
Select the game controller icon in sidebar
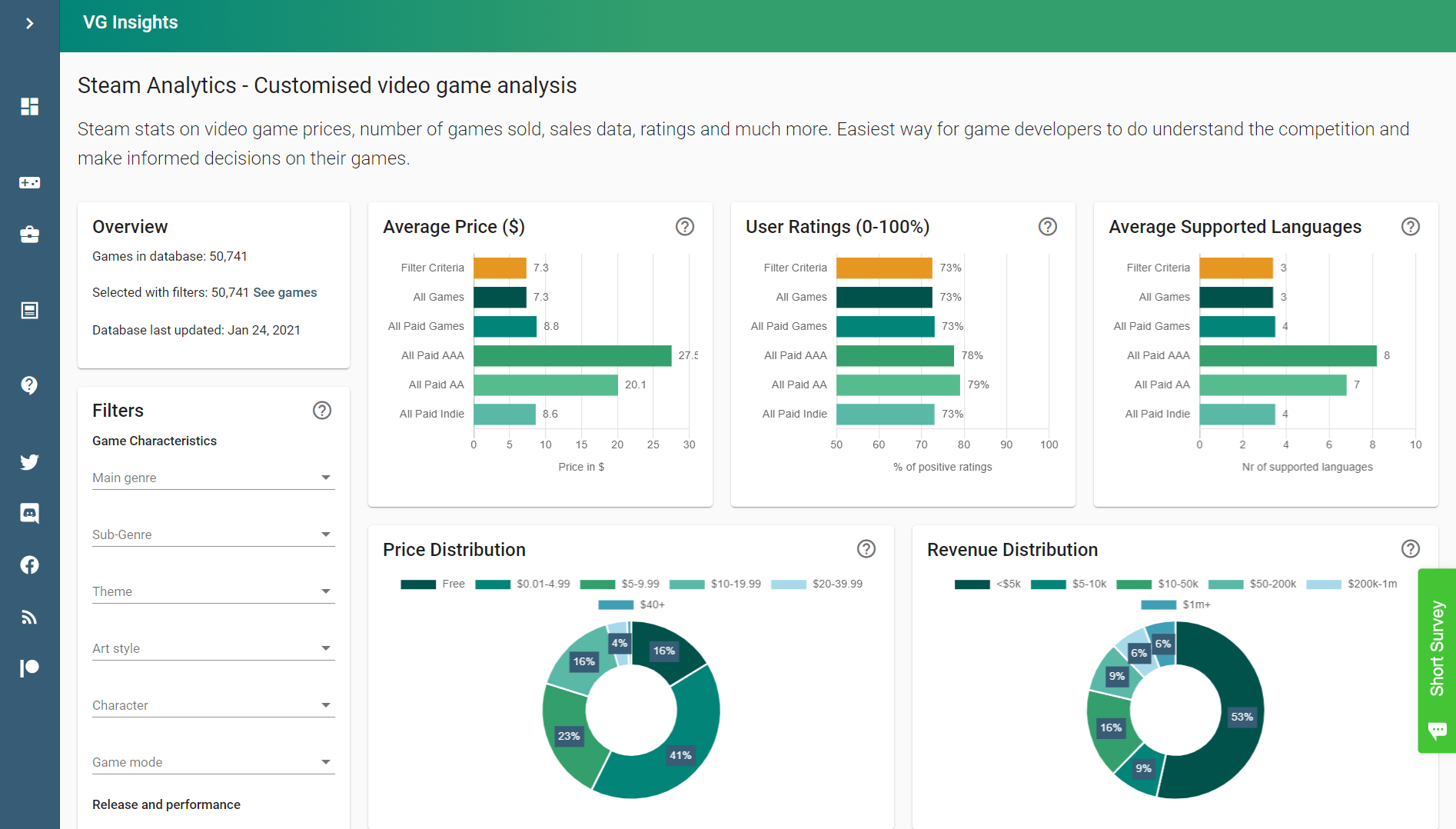29,182
